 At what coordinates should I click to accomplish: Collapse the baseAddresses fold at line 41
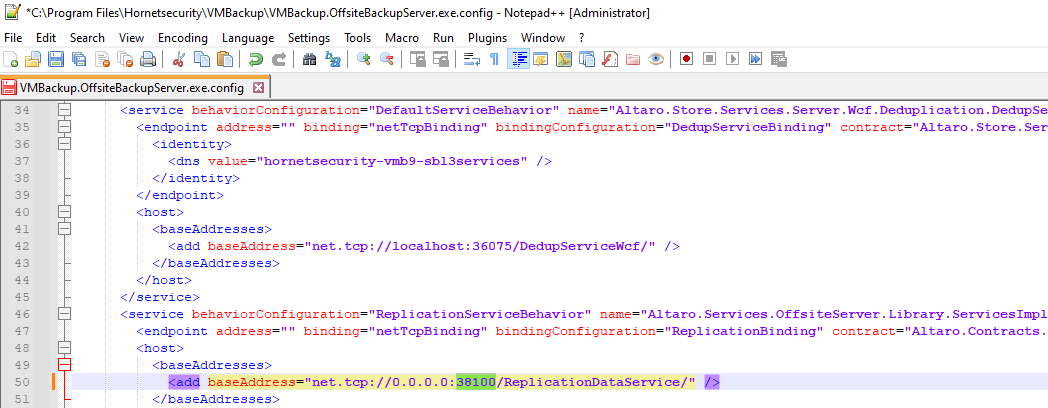click(x=64, y=229)
